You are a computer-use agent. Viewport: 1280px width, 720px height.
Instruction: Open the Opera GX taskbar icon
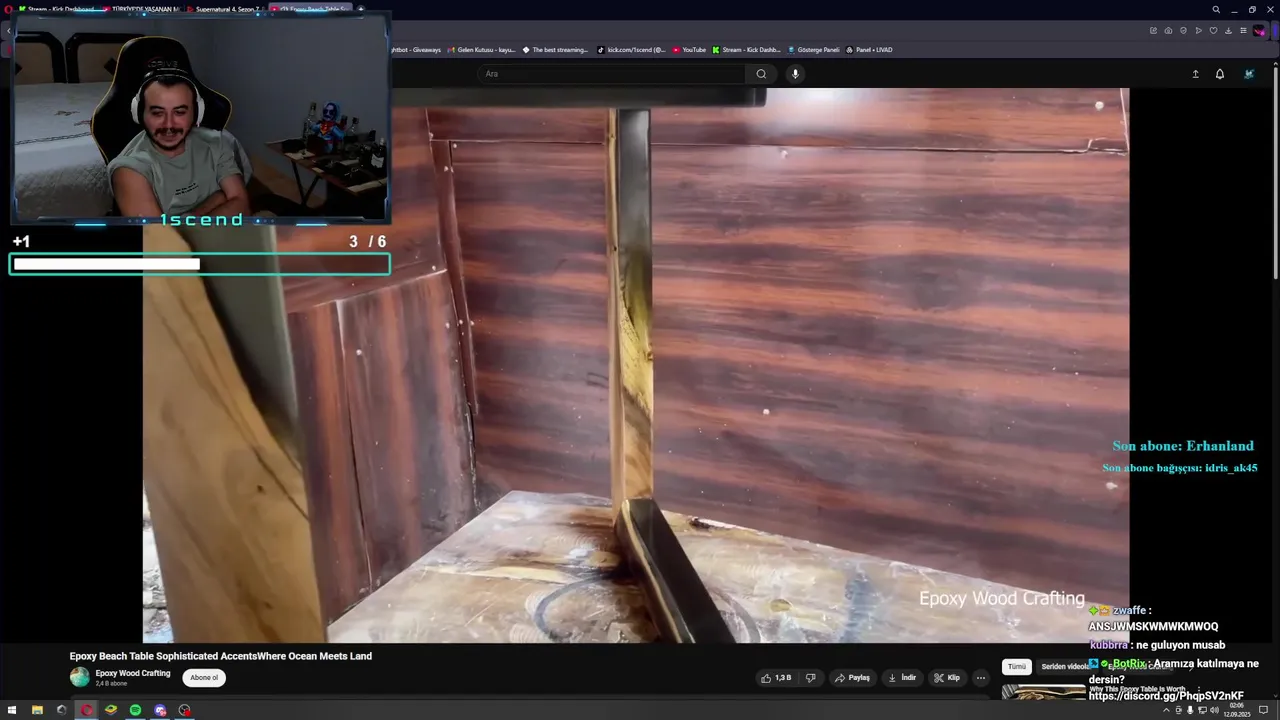point(86,710)
